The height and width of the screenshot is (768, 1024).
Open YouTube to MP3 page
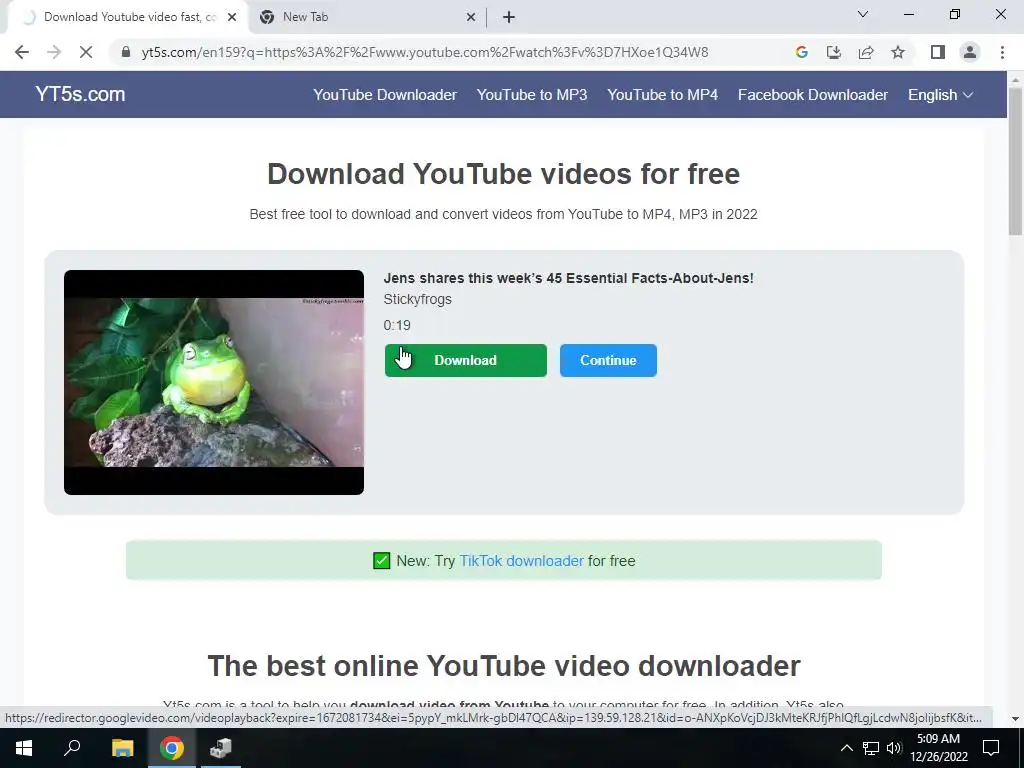pyautogui.click(x=532, y=95)
